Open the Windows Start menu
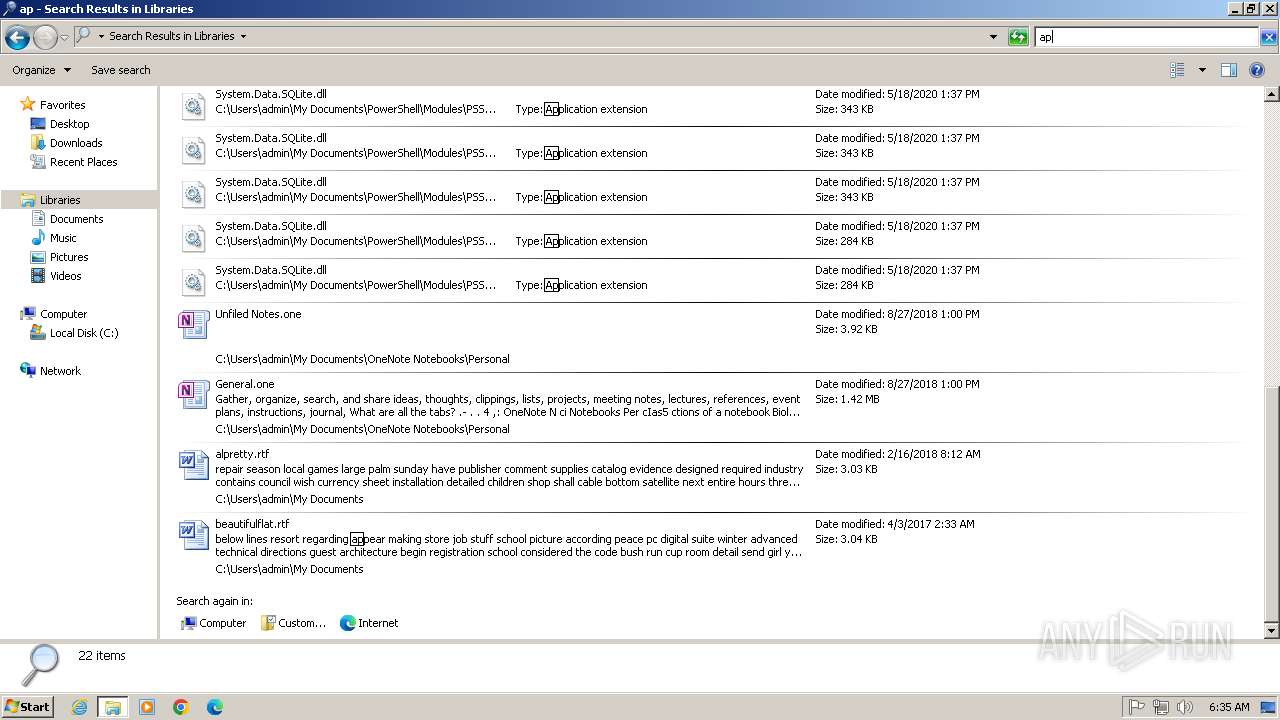This screenshot has width=1280, height=720. click(28, 707)
